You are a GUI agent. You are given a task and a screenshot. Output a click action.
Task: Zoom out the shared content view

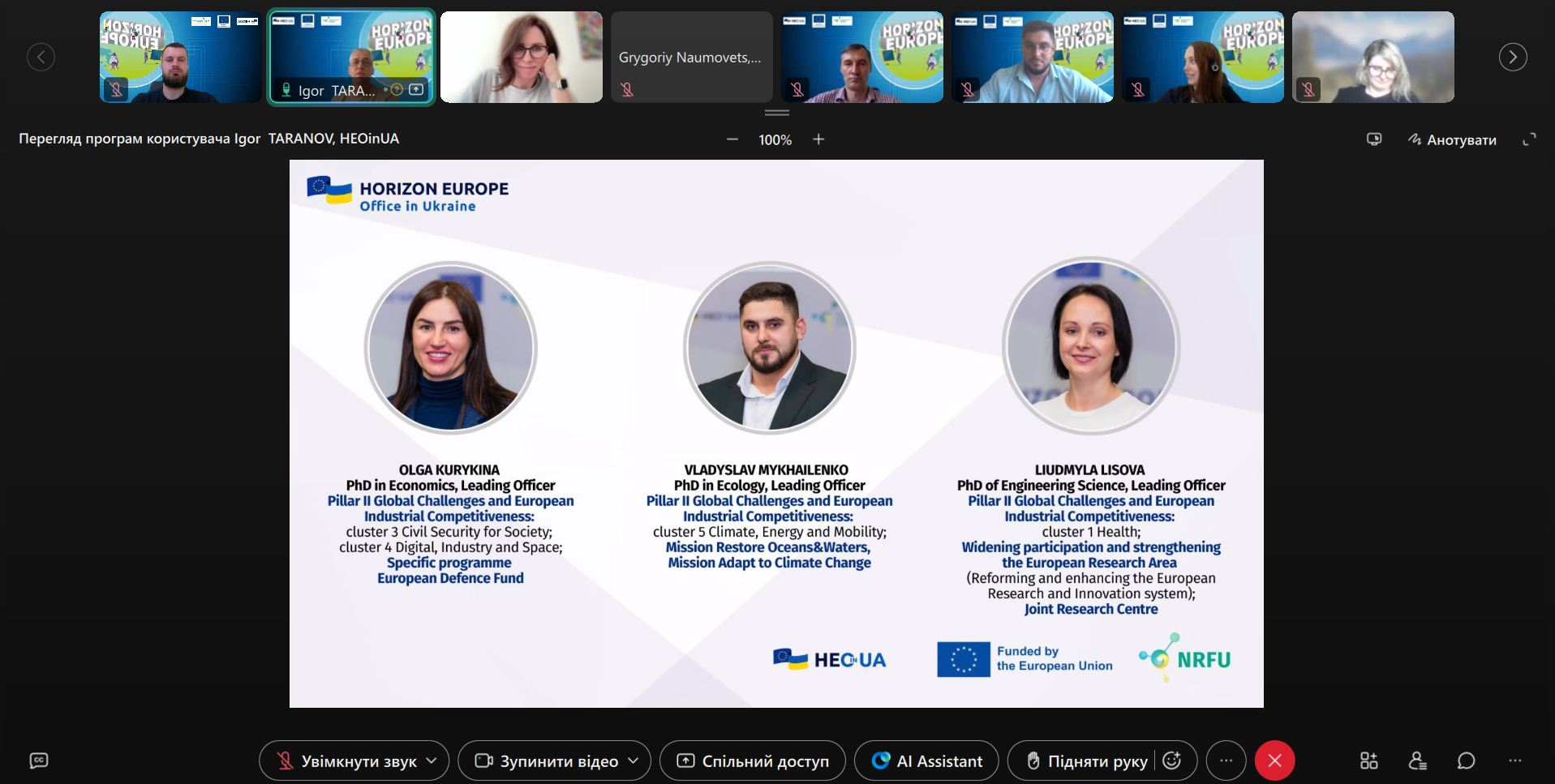pos(732,139)
